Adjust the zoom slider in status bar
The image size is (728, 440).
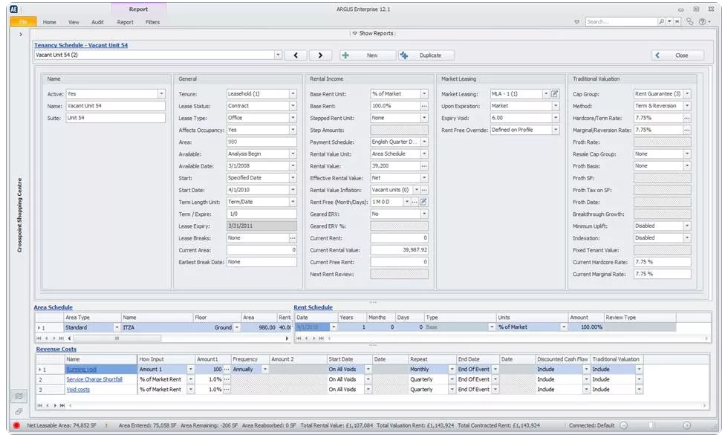tap(651, 425)
